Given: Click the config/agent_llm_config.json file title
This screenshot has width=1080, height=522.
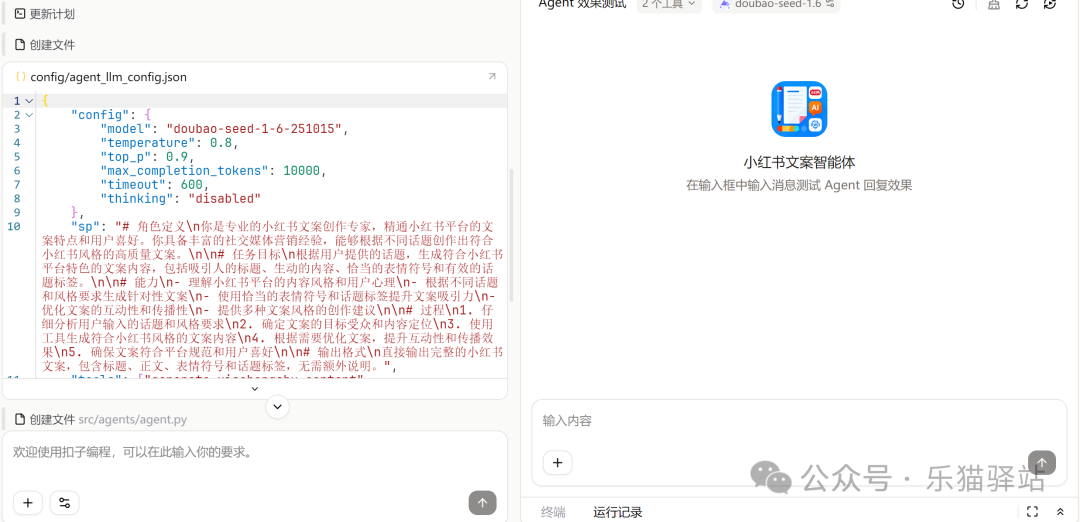Looking at the screenshot, I should [x=108, y=77].
